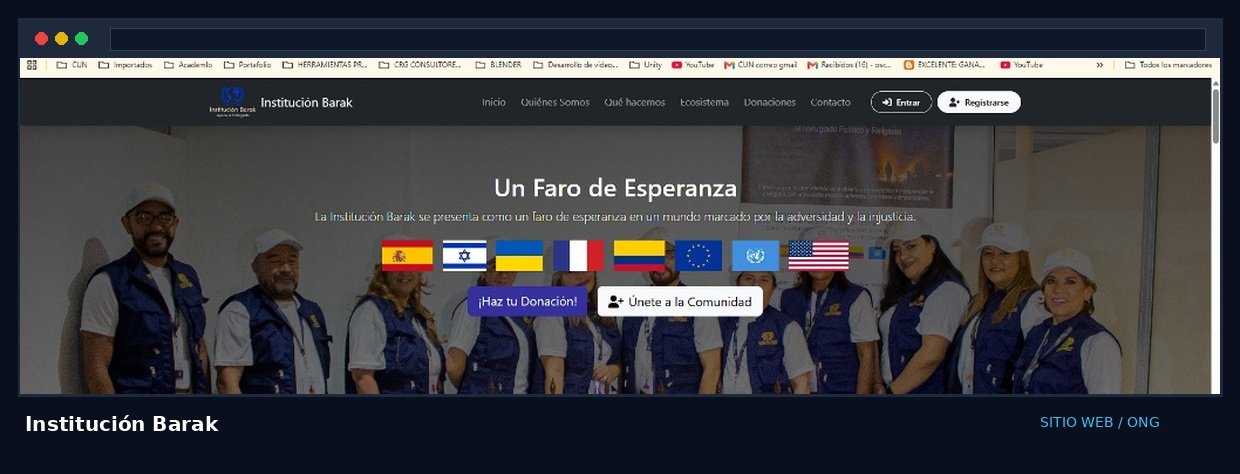This screenshot has height=474, width=1240.
Task: Select the European Union flag
Action: [698, 255]
